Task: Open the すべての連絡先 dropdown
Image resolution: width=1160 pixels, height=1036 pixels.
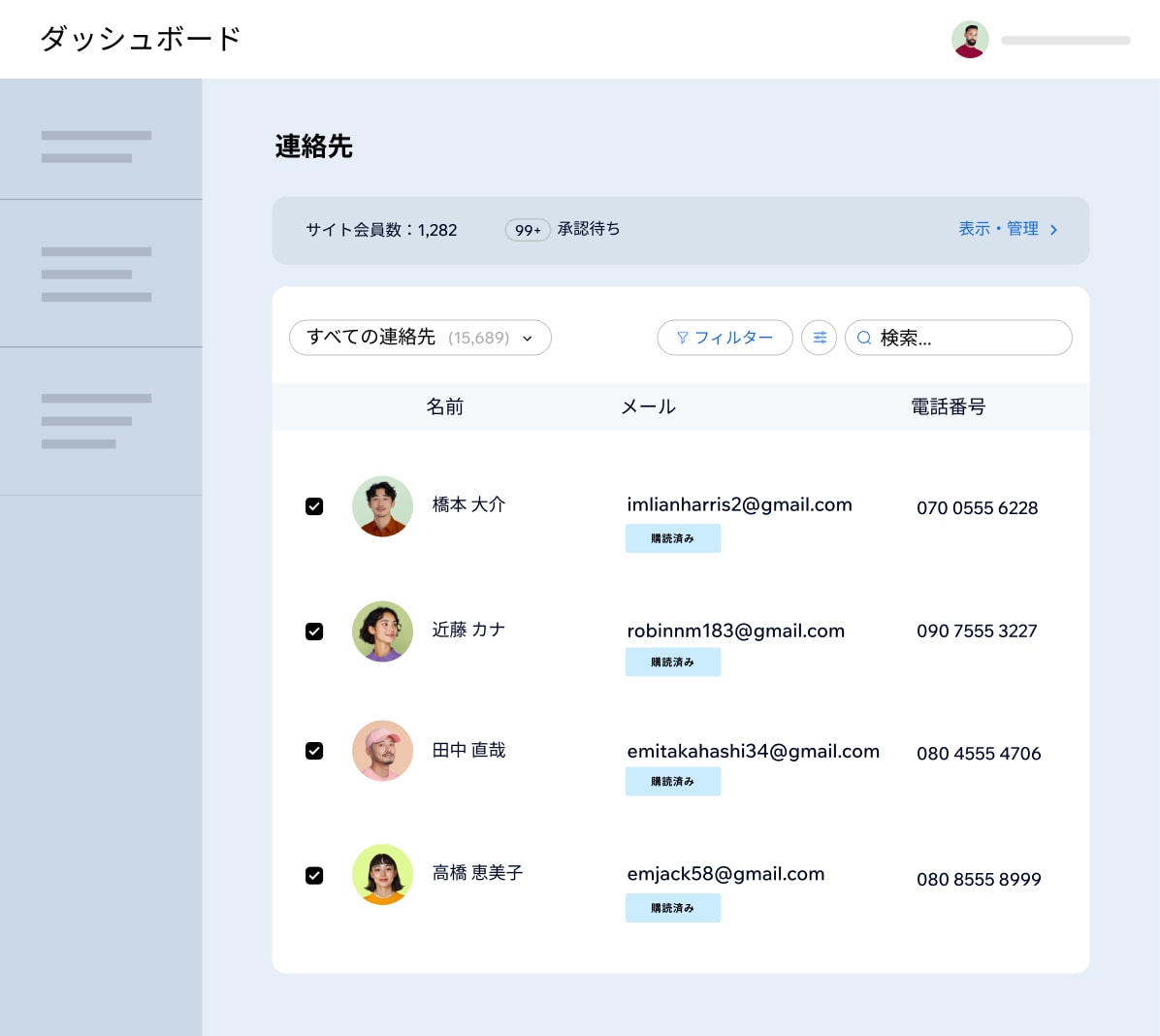Action: tap(420, 338)
